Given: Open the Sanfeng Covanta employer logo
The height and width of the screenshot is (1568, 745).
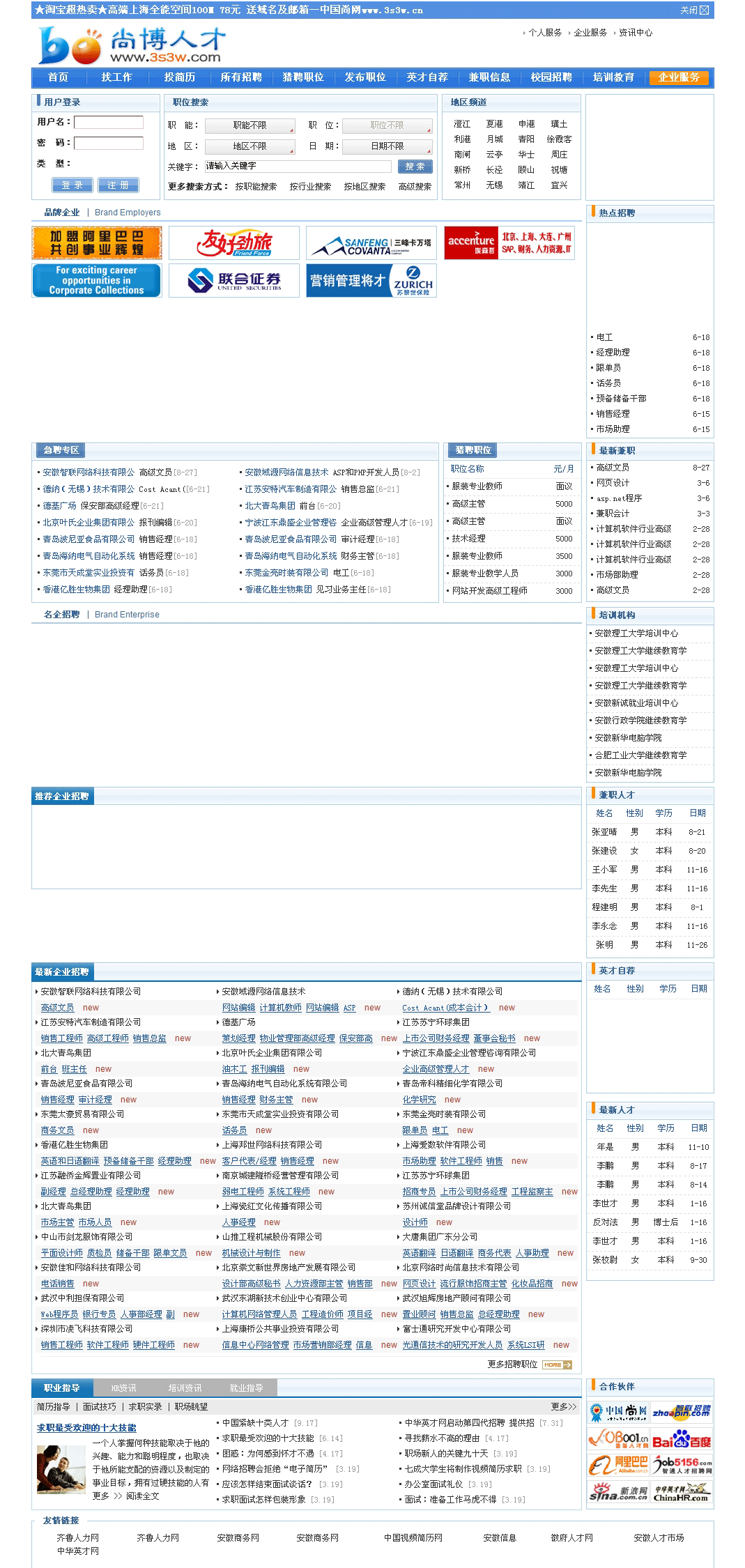Looking at the screenshot, I should coord(371,243).
